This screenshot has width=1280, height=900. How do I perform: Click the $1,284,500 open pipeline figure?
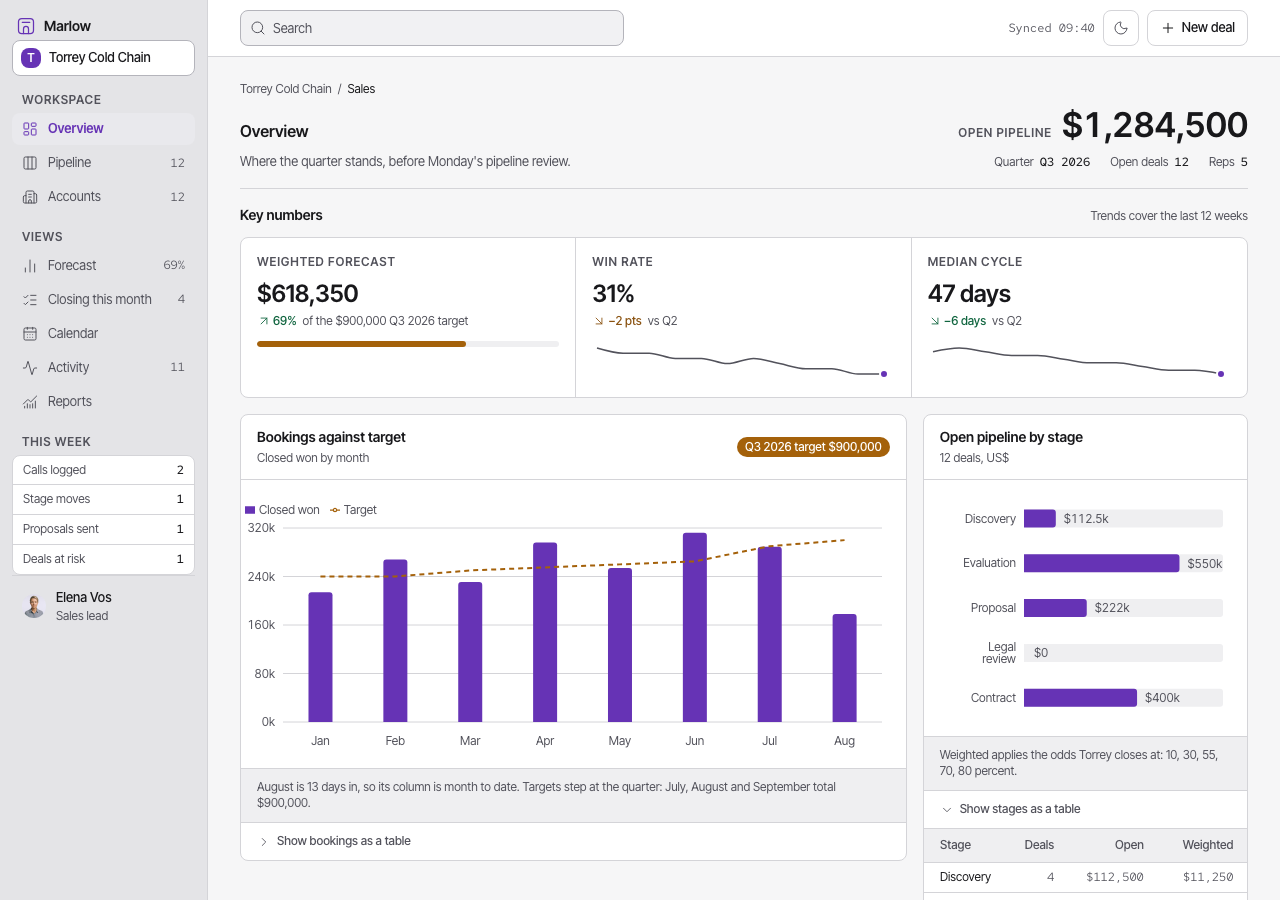coord(1155,125)
